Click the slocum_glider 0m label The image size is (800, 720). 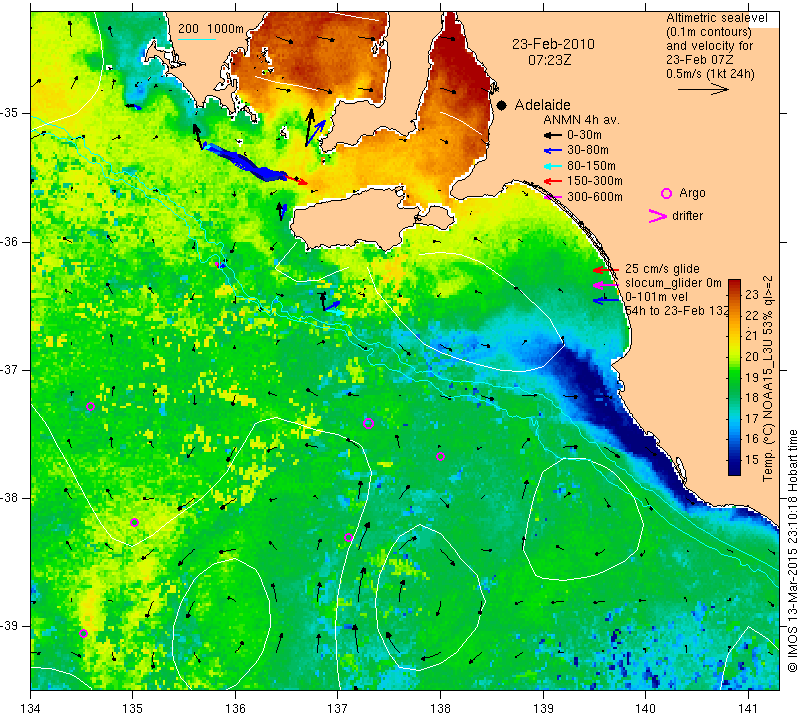coord(673,283)
